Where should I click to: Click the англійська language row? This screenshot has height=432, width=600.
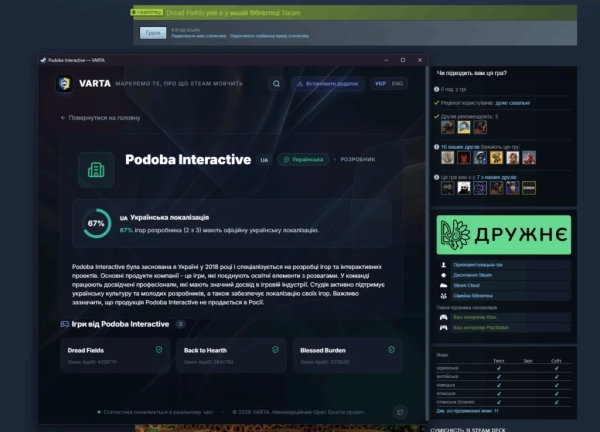click(x=504, y=377)
